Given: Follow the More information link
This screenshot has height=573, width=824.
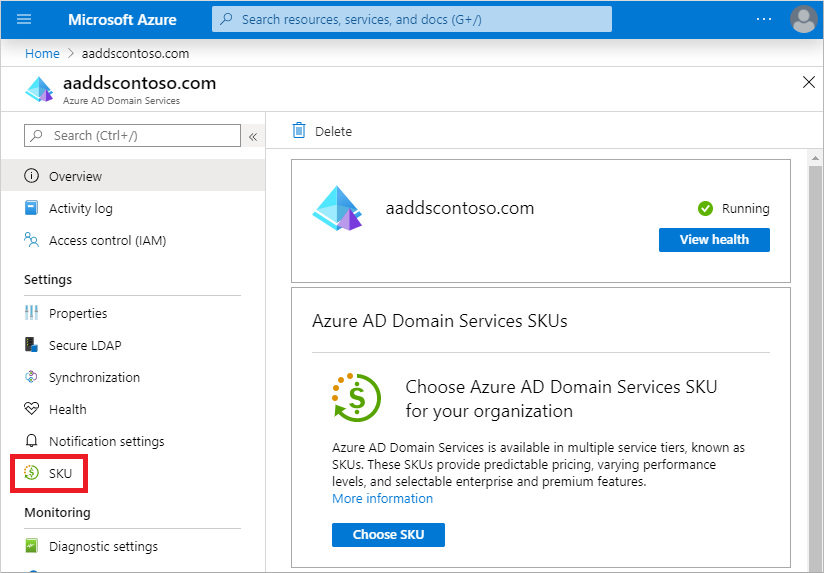Looking at the screenshot, I should pyautogui.click(x=382, y=498).
